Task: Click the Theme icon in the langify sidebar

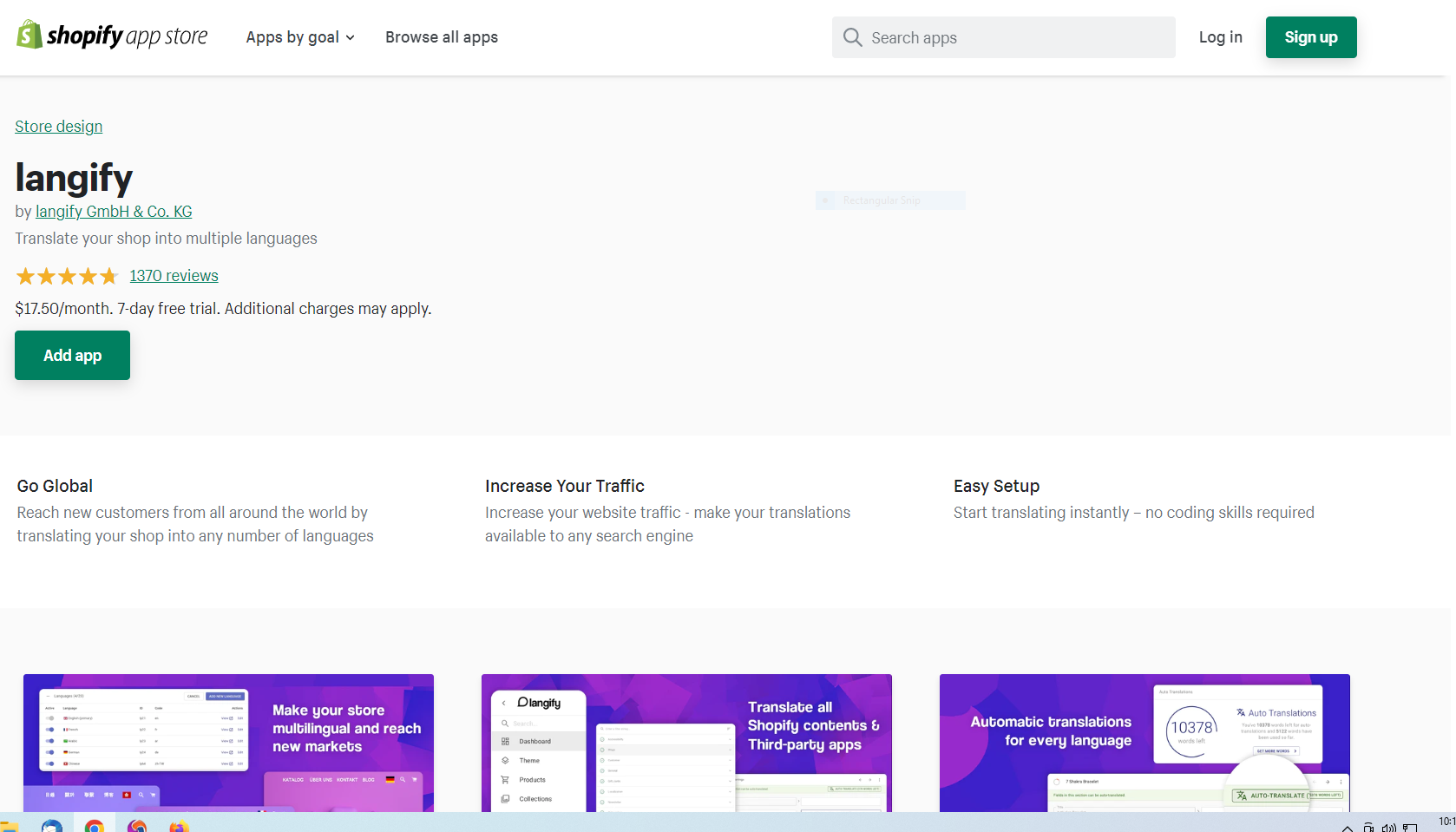Action: [x=505, y=761]
